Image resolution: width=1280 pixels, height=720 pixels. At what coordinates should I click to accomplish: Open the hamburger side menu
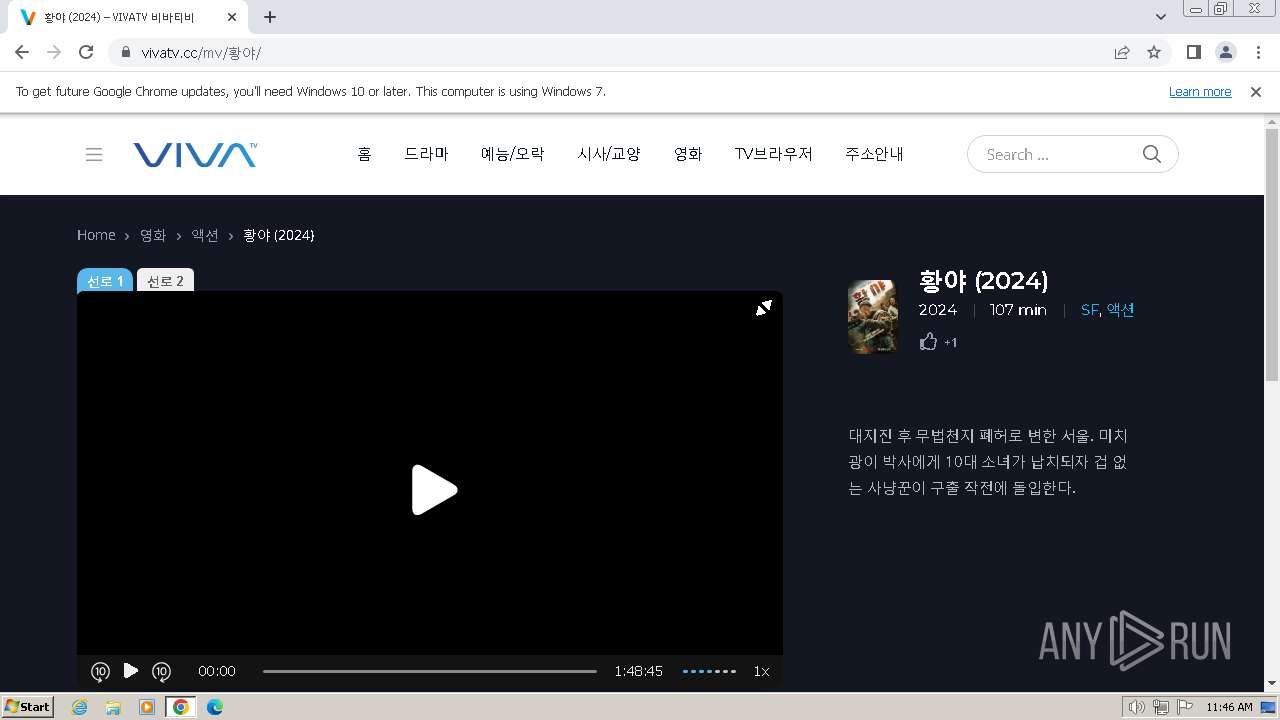94,154
